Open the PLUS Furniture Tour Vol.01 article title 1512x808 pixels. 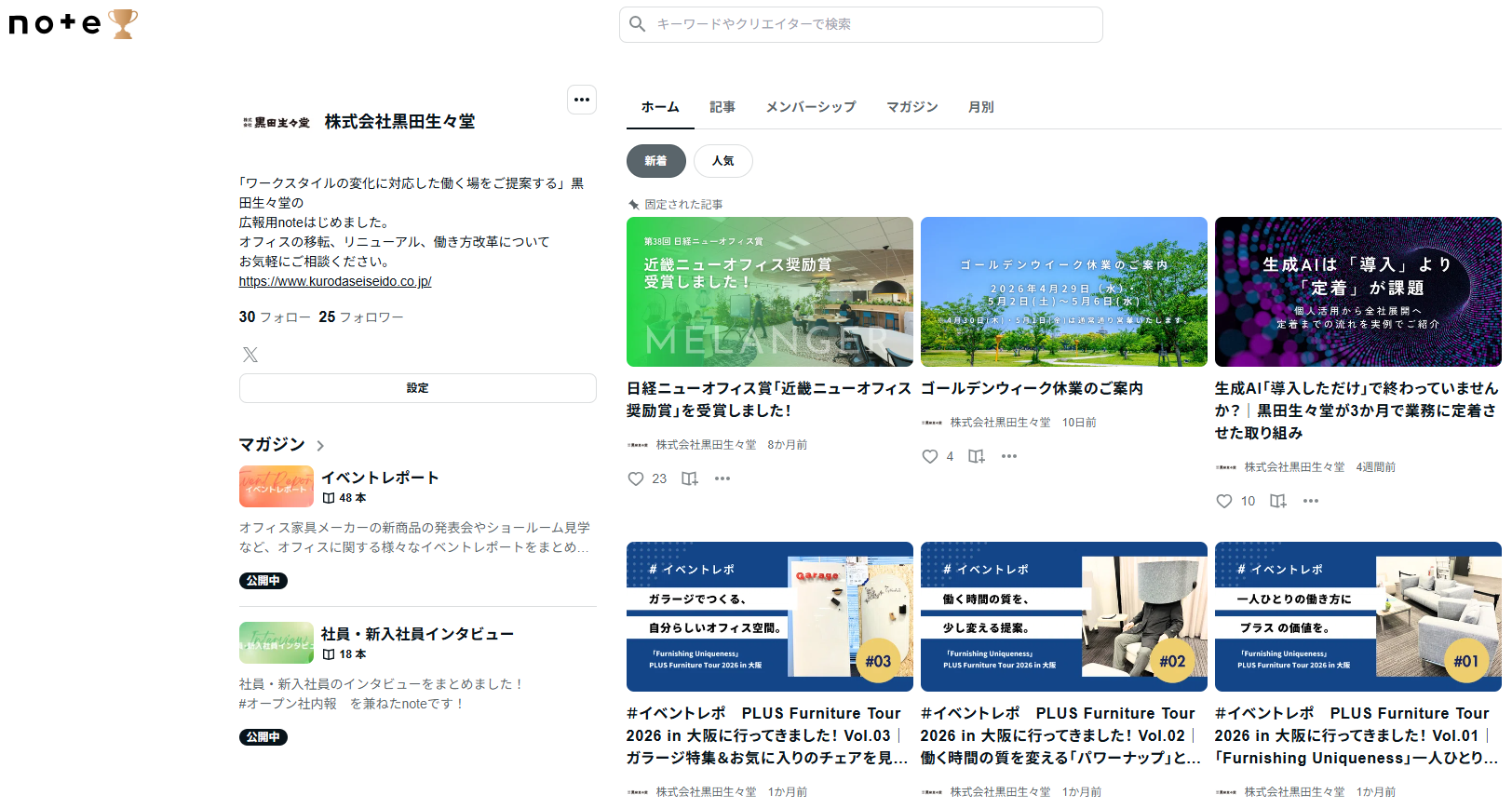pos(1357,735)
